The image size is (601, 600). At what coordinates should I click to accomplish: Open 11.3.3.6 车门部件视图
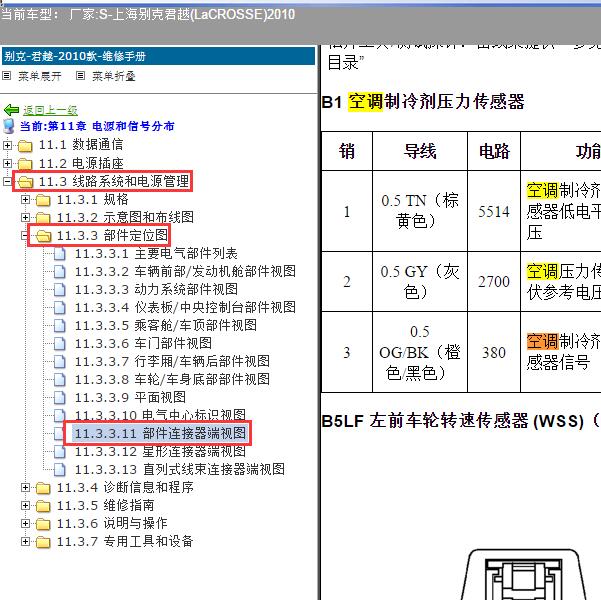click(143, 344)
